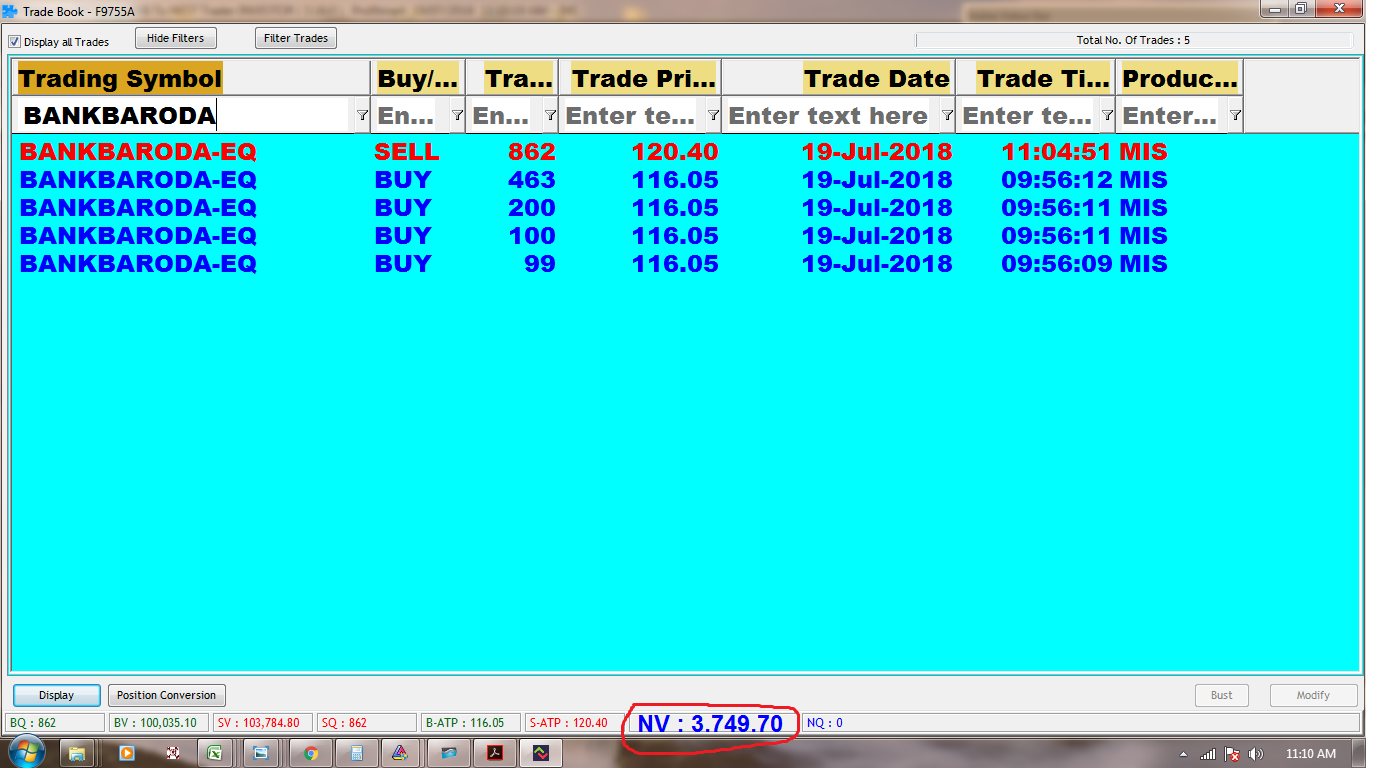Open Google Chrome from the taskbar

tap(311, 753)
